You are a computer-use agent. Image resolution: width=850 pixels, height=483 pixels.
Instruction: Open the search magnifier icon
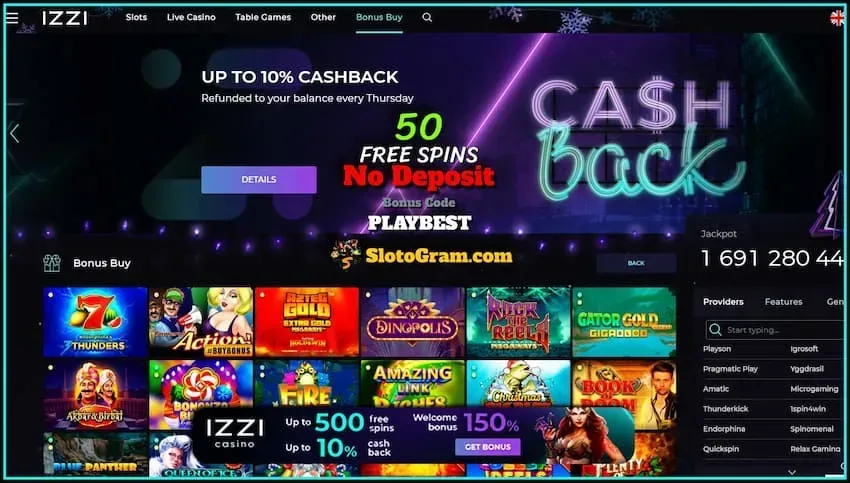pyautogui.click(x=427, y=17)
